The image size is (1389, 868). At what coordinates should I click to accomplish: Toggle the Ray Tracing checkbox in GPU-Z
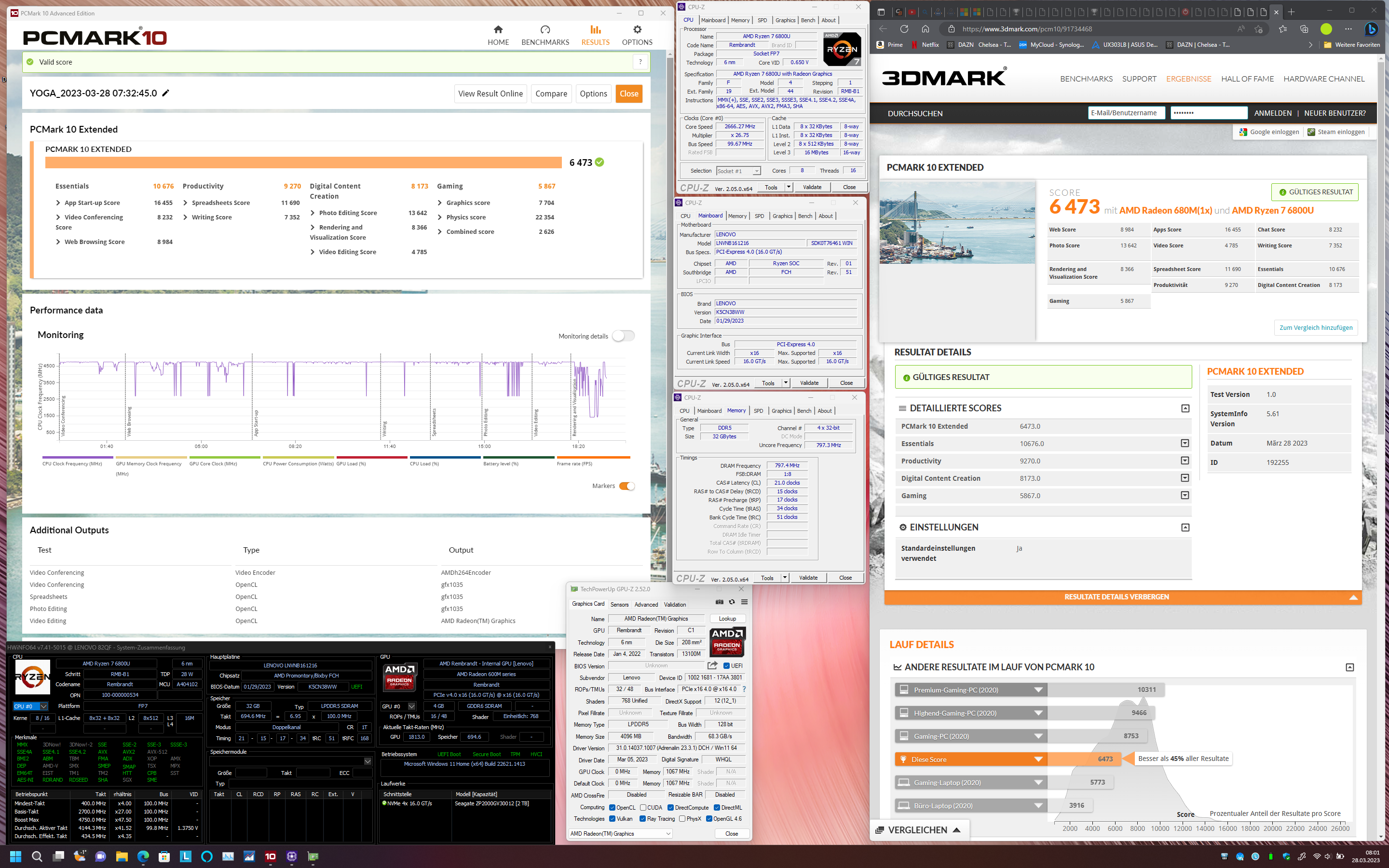(642, 819)
